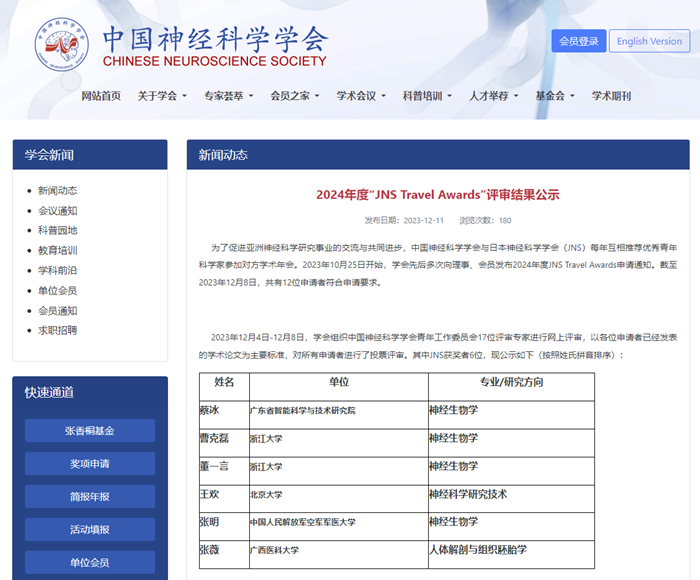This screenshot has width=700, height=580.
Task: Open the 学术期刊 menu item
Action: point(611,96)
